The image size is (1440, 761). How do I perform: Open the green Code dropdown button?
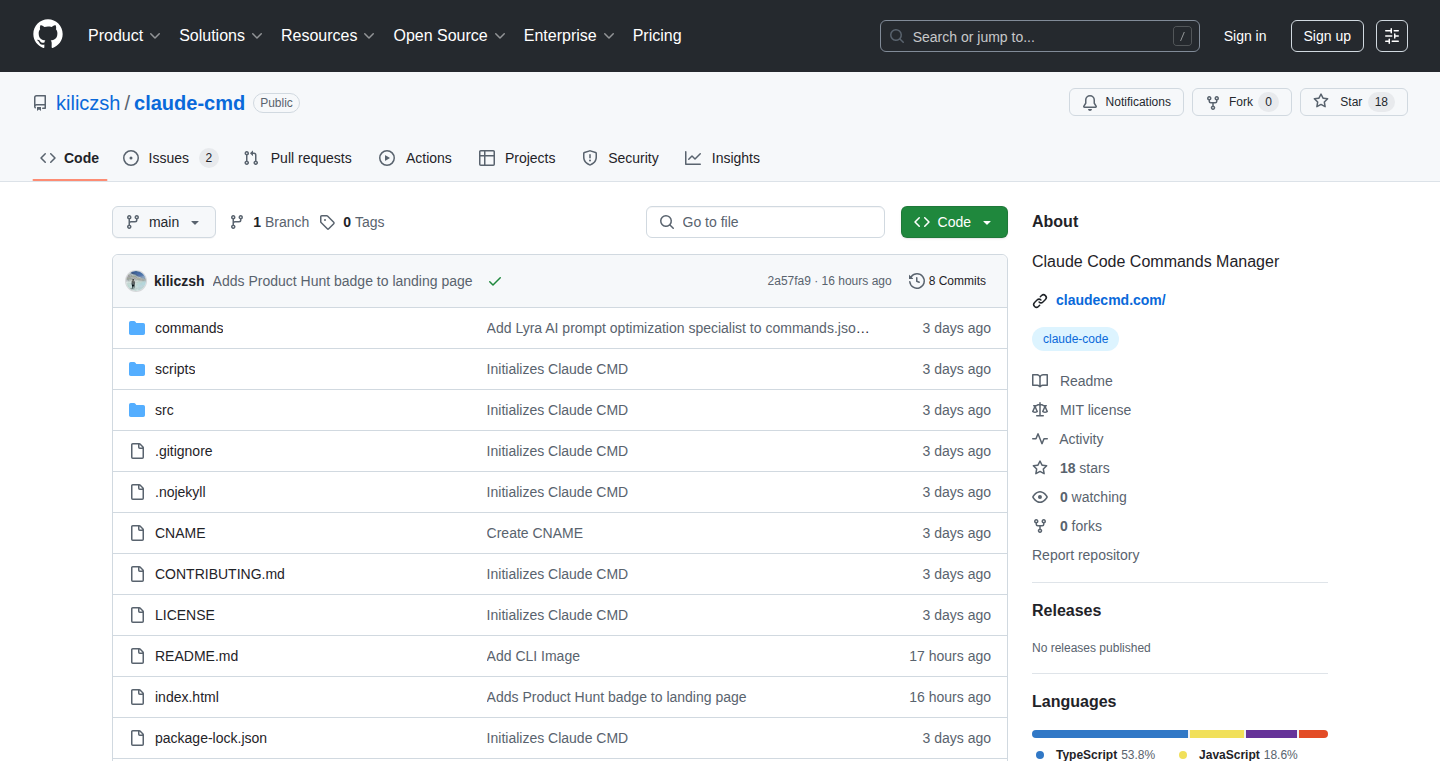[x=954, y=222]
